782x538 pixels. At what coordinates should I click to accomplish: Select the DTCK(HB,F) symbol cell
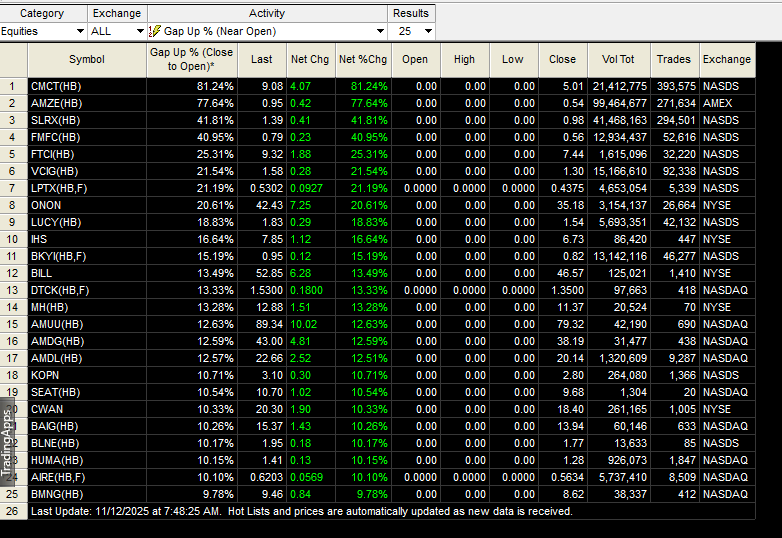(x=87, y=290)
